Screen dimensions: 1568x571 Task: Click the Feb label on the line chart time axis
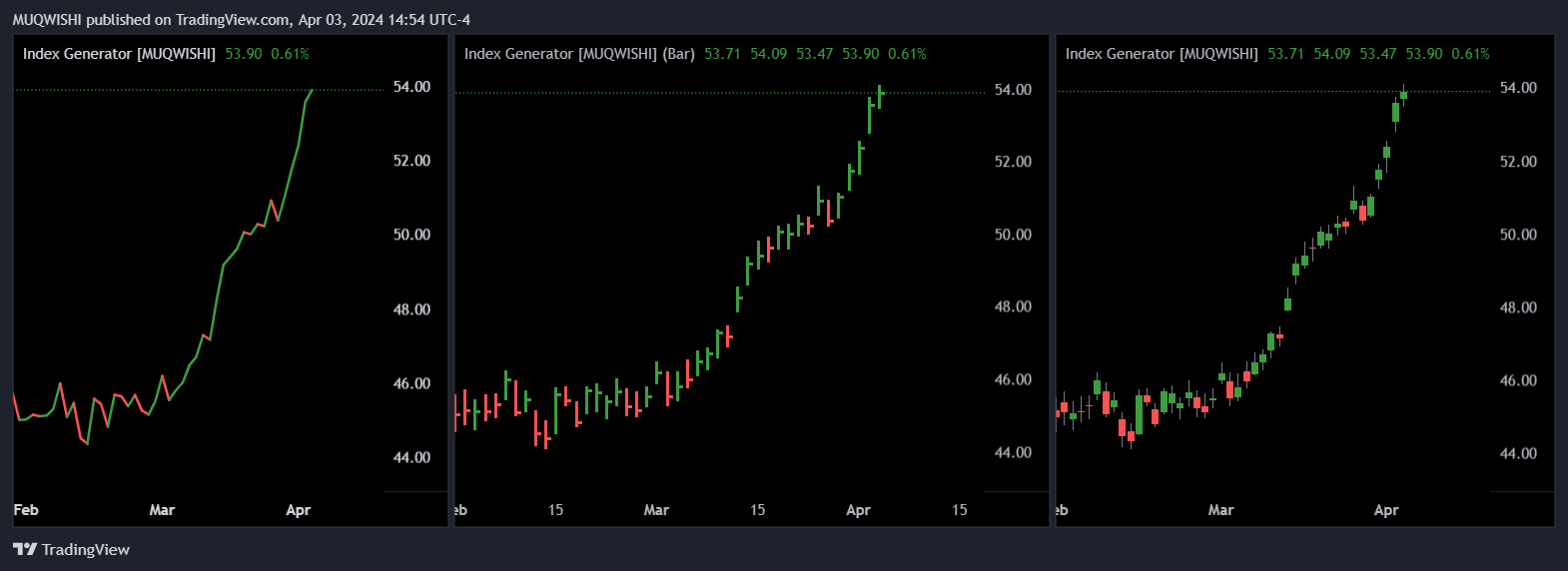coord(26,510)
